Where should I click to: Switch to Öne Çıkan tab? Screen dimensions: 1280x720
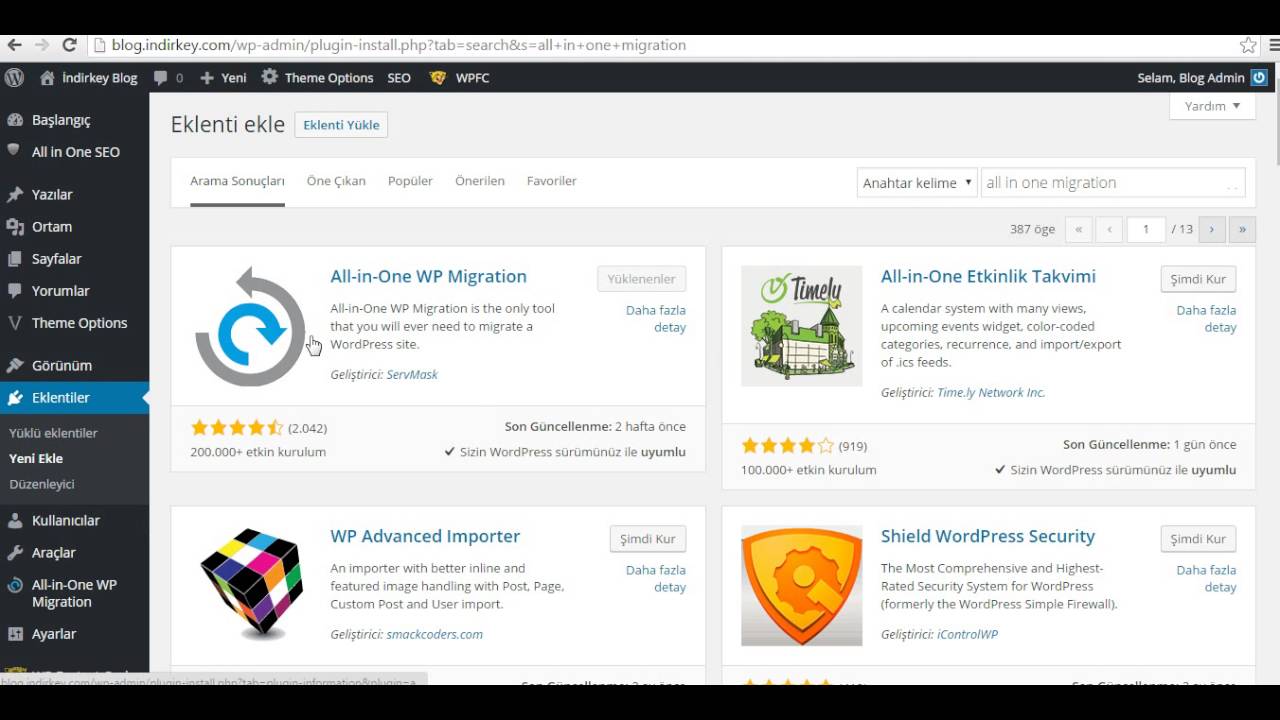[x=336, y=181]
